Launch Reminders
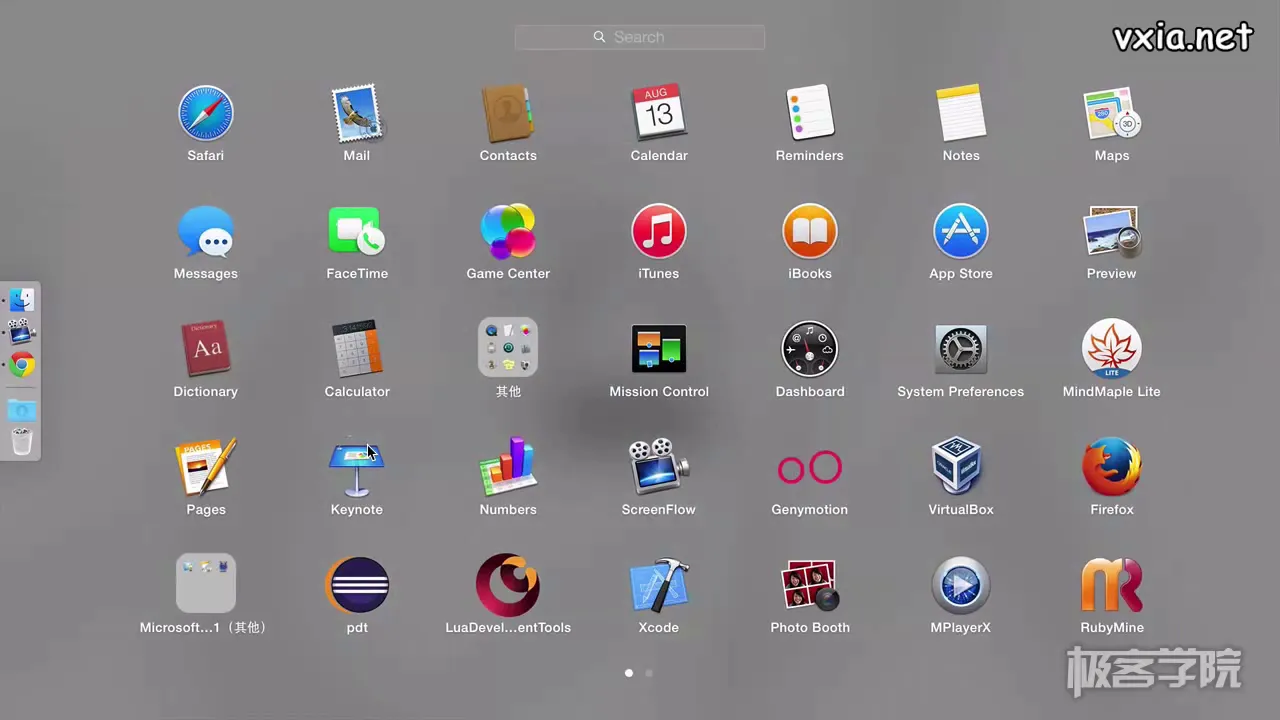1280x720 pixels. coord(810,113)
